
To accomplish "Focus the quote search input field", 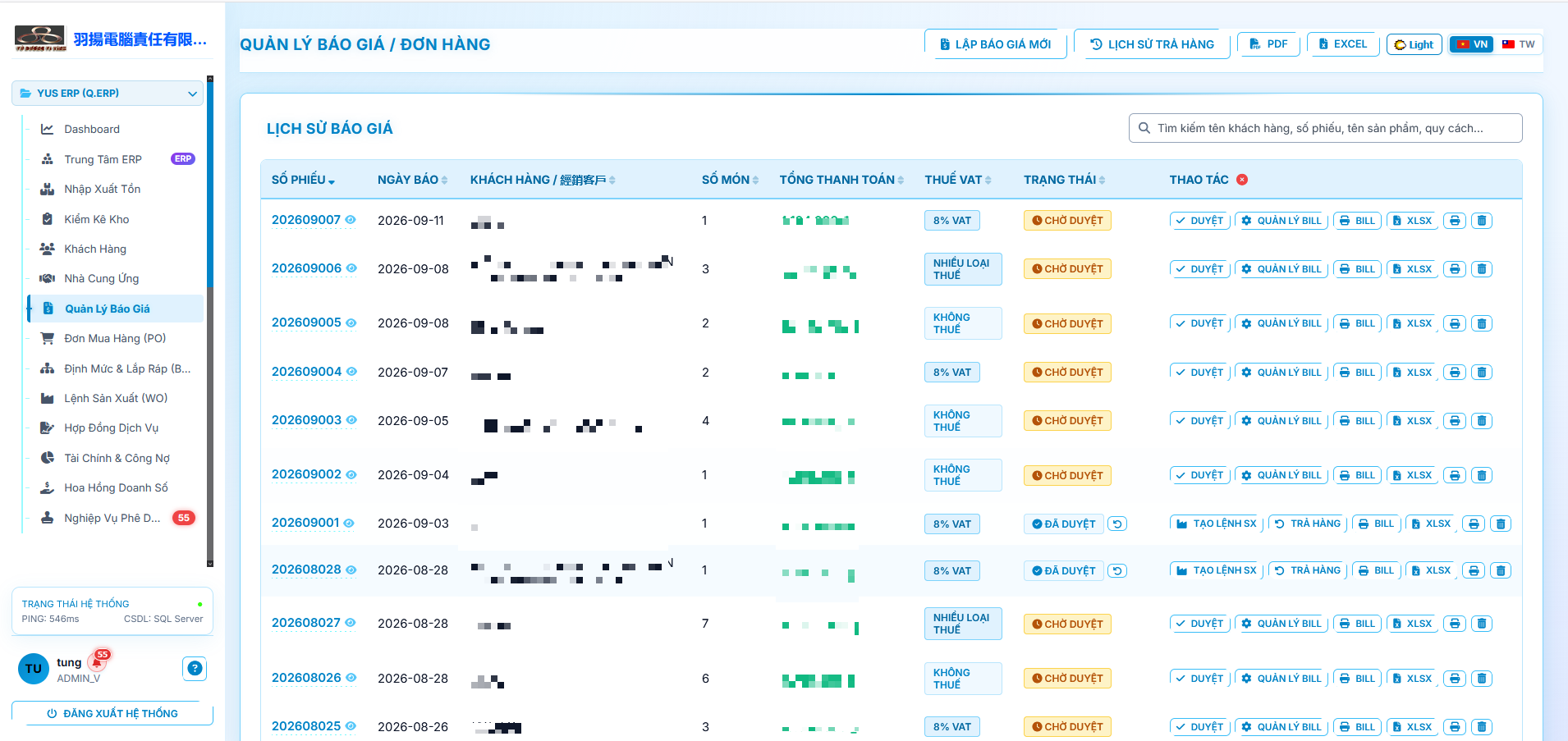I will click(x=1325, y=128).
